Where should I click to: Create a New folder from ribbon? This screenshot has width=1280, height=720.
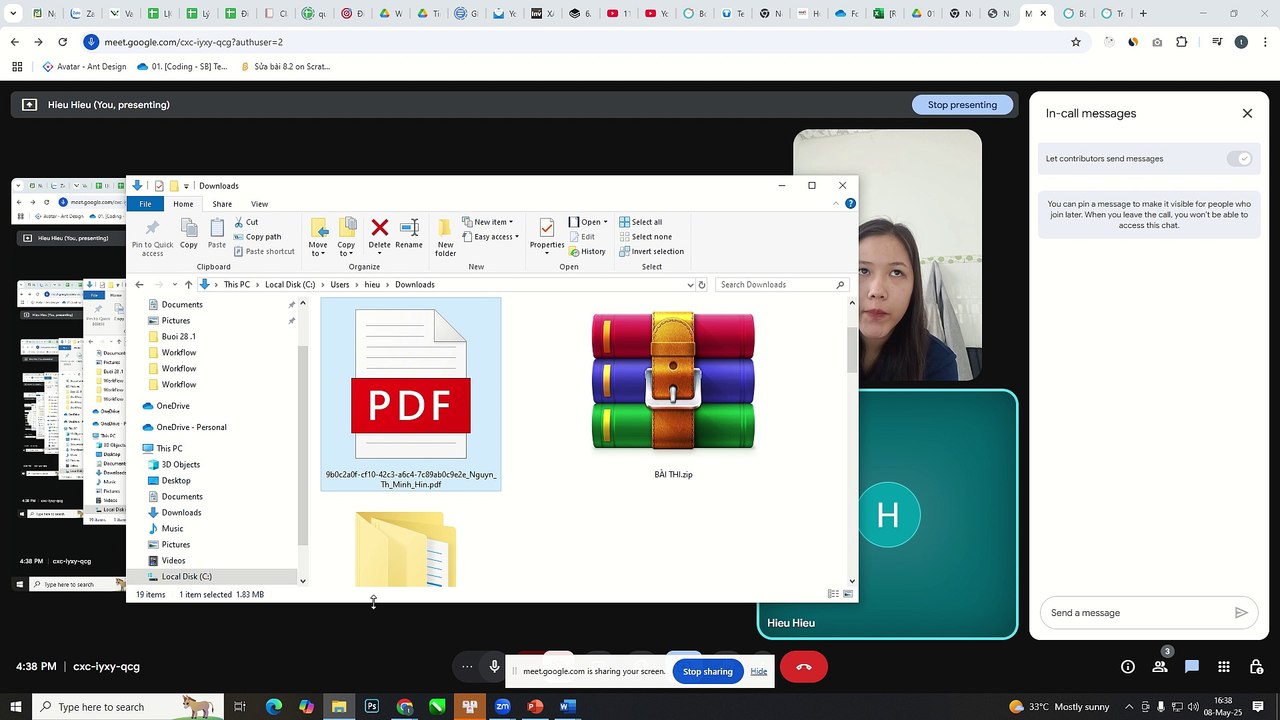[445, 236]
